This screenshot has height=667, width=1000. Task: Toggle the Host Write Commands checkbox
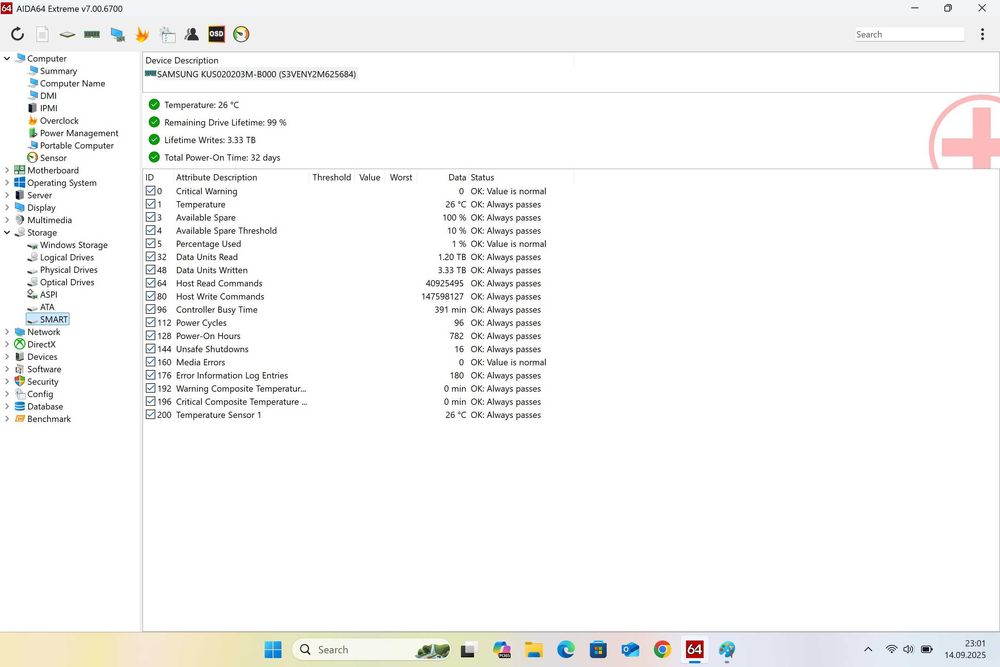tap(151, 296)
